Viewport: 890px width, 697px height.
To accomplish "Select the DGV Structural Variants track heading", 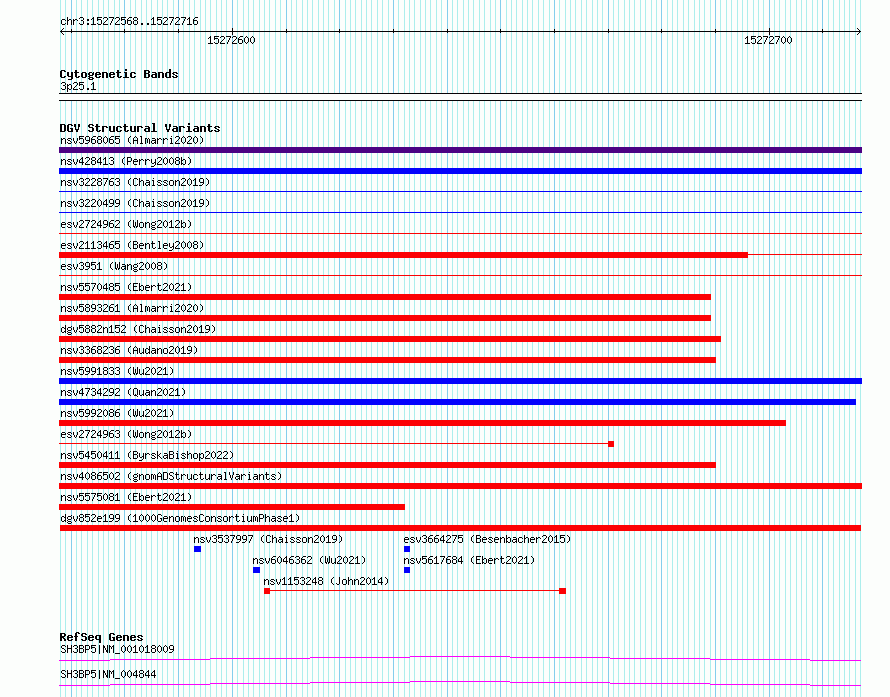I will click(x=140, y=128).
